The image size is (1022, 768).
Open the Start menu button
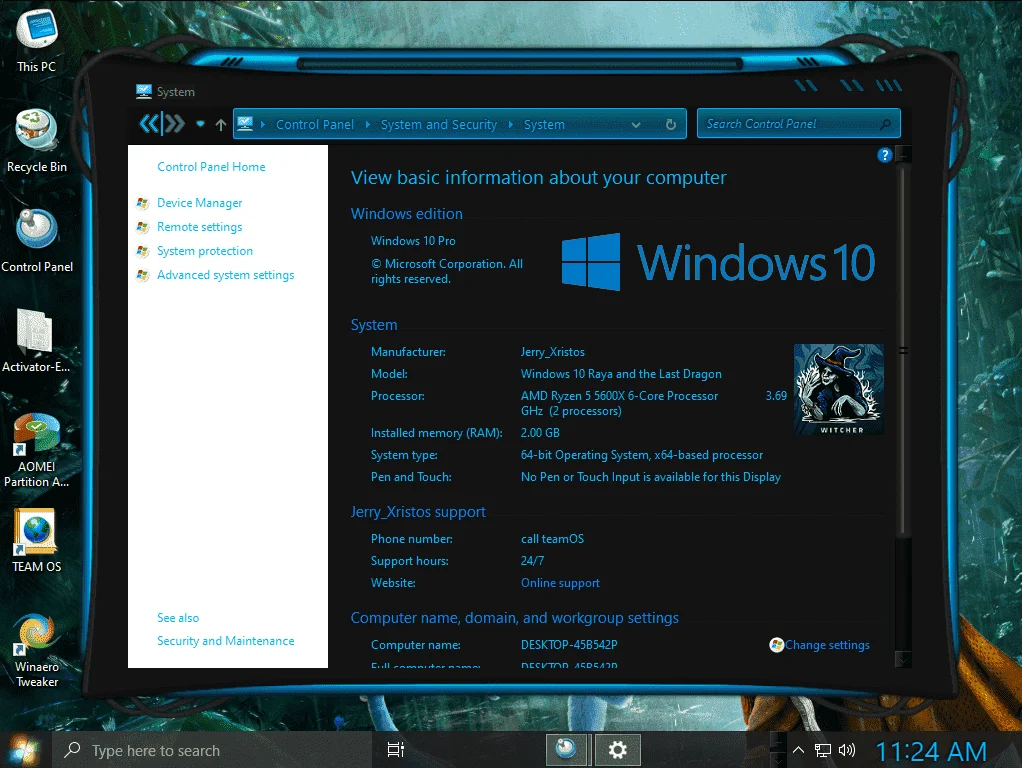coord(23,750)
